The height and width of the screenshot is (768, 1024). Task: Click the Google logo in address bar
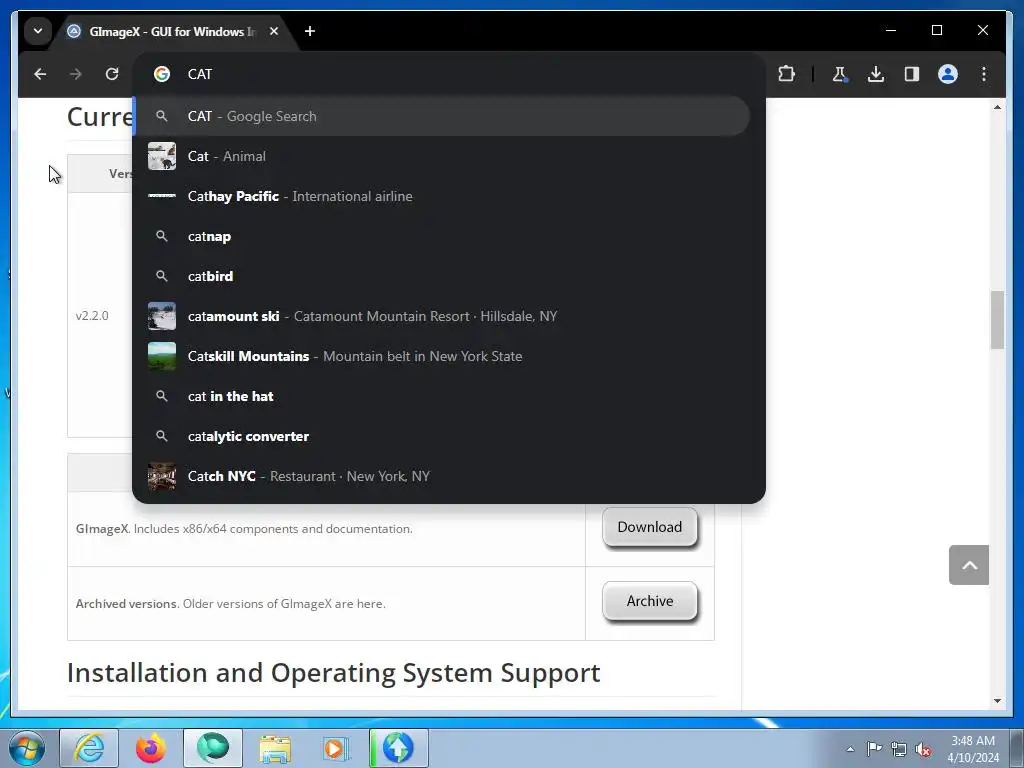162,74
